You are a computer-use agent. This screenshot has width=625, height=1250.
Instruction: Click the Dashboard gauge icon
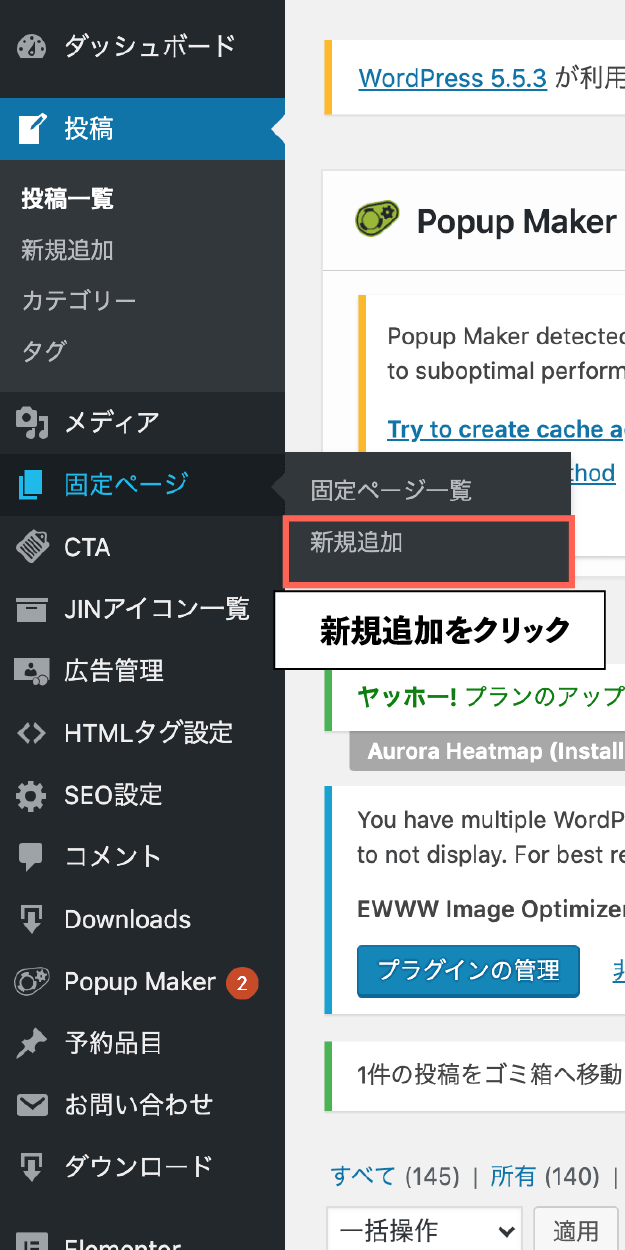coord(31,47)
